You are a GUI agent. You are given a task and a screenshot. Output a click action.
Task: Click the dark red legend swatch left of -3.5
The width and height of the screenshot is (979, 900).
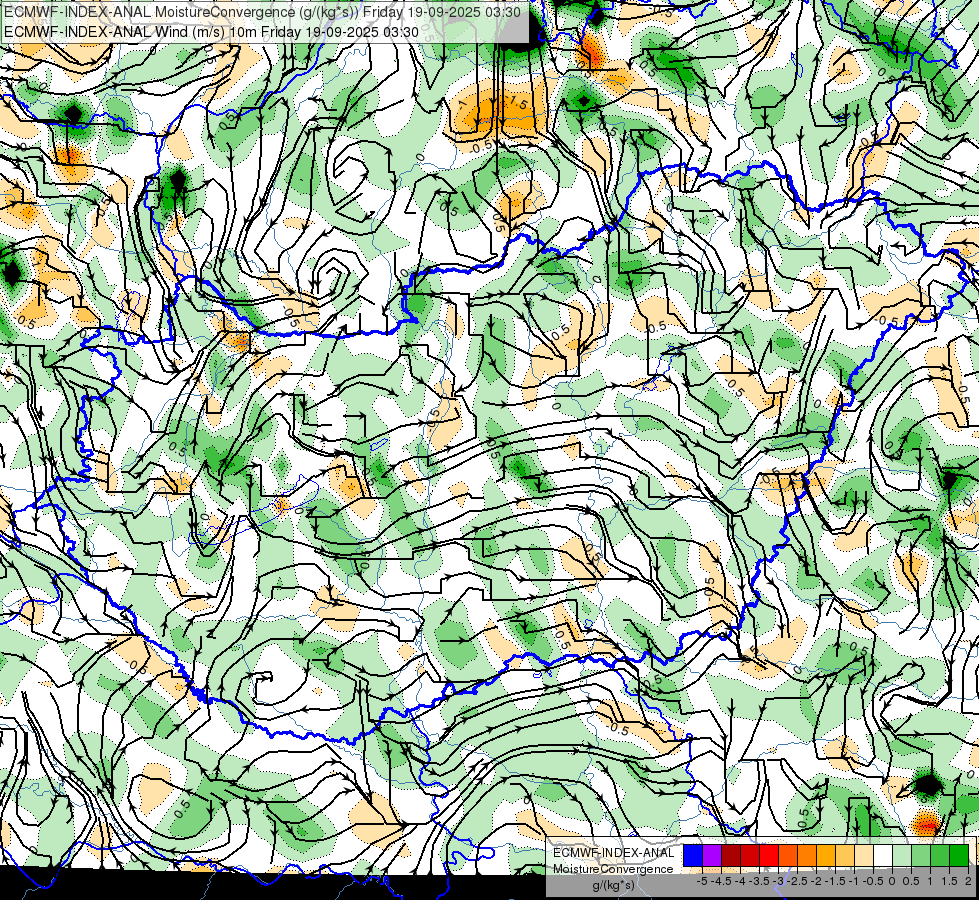tap(750, 855)
